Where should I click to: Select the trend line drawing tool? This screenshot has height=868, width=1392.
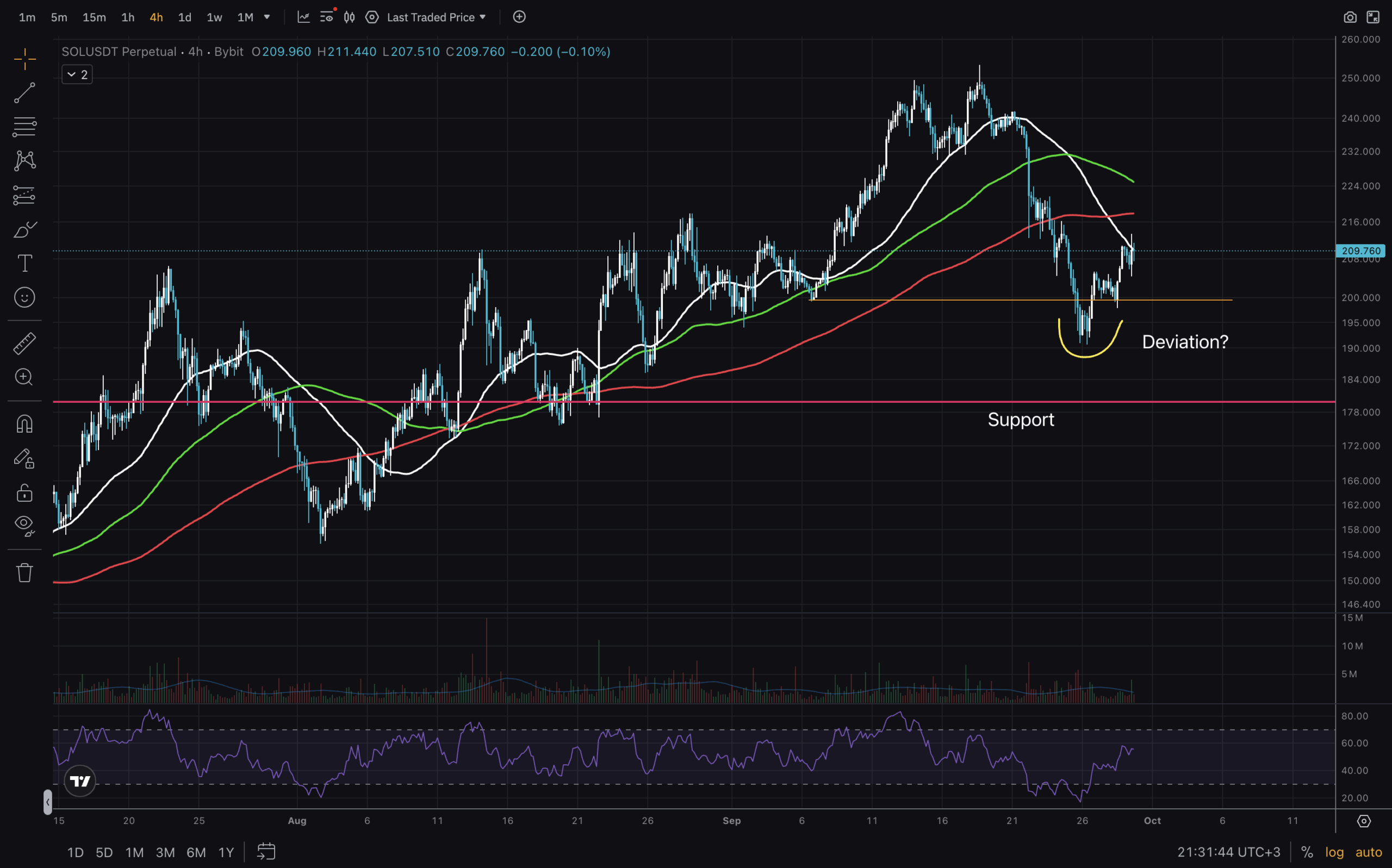tap(24, 93)
